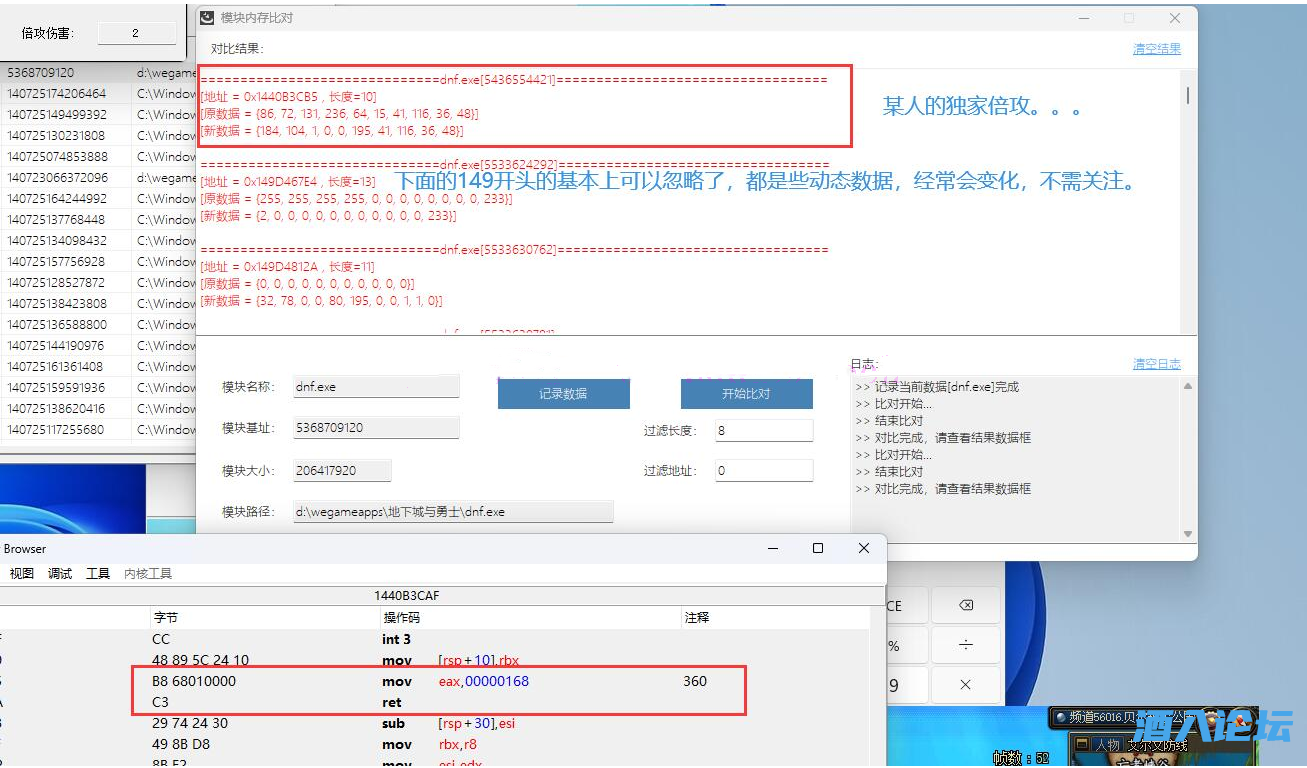Screen dimensions: 1307x768
Task: Click the comment value 360
Action: [x=695, y=681]
